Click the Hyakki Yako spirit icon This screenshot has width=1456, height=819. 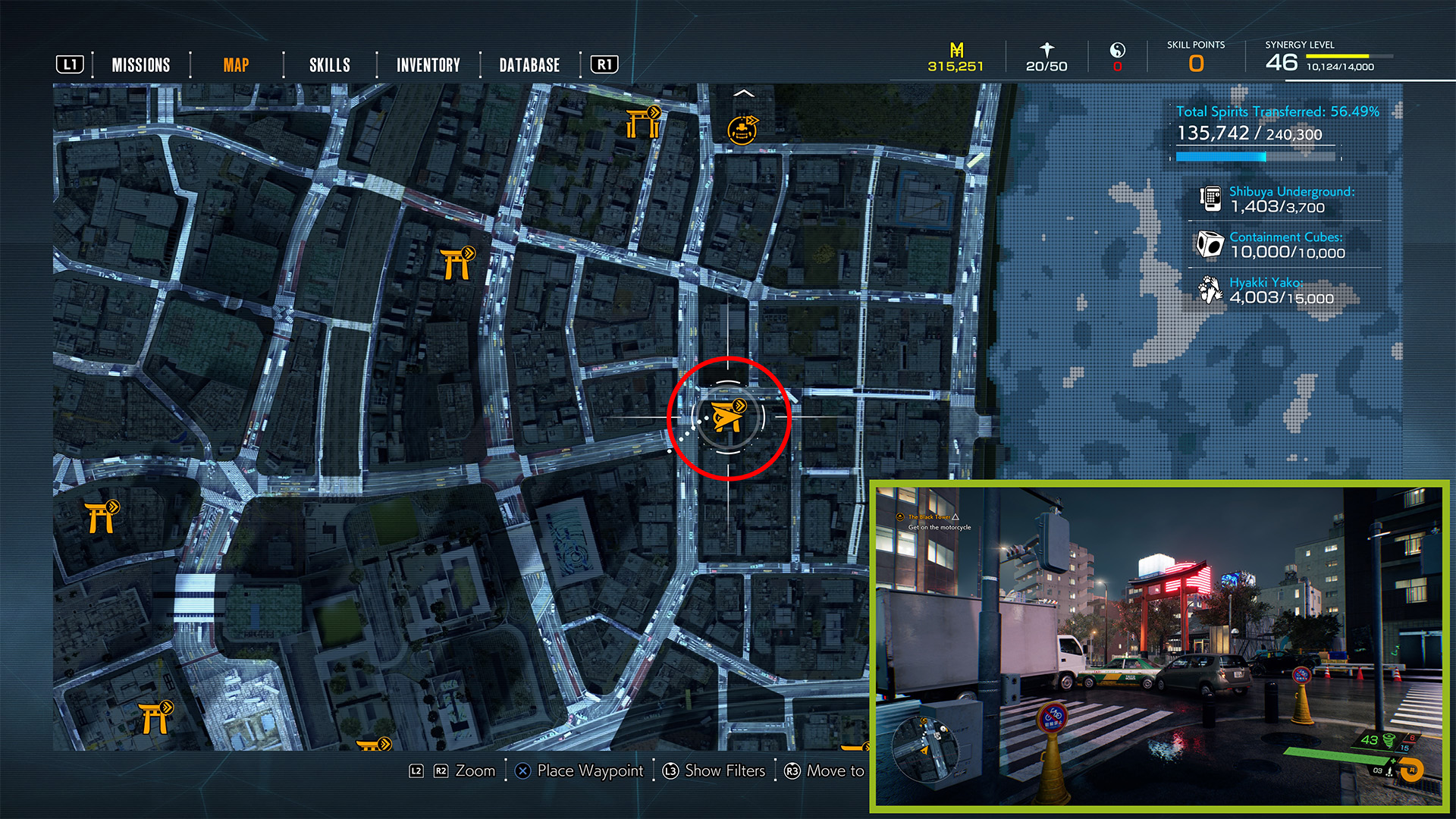[x=1210, y=290]
